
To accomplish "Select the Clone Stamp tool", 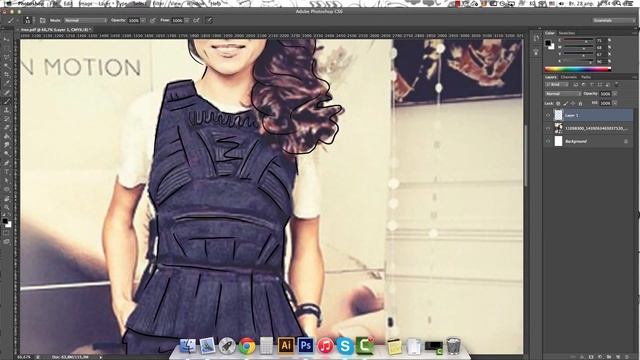I will (7, 110).
